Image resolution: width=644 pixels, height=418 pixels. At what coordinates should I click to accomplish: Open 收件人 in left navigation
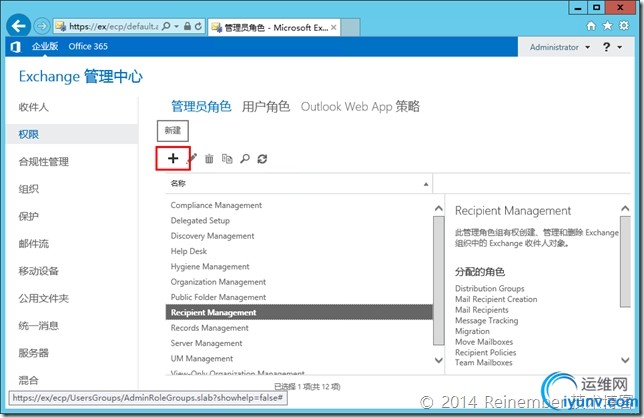coord(33,107)
